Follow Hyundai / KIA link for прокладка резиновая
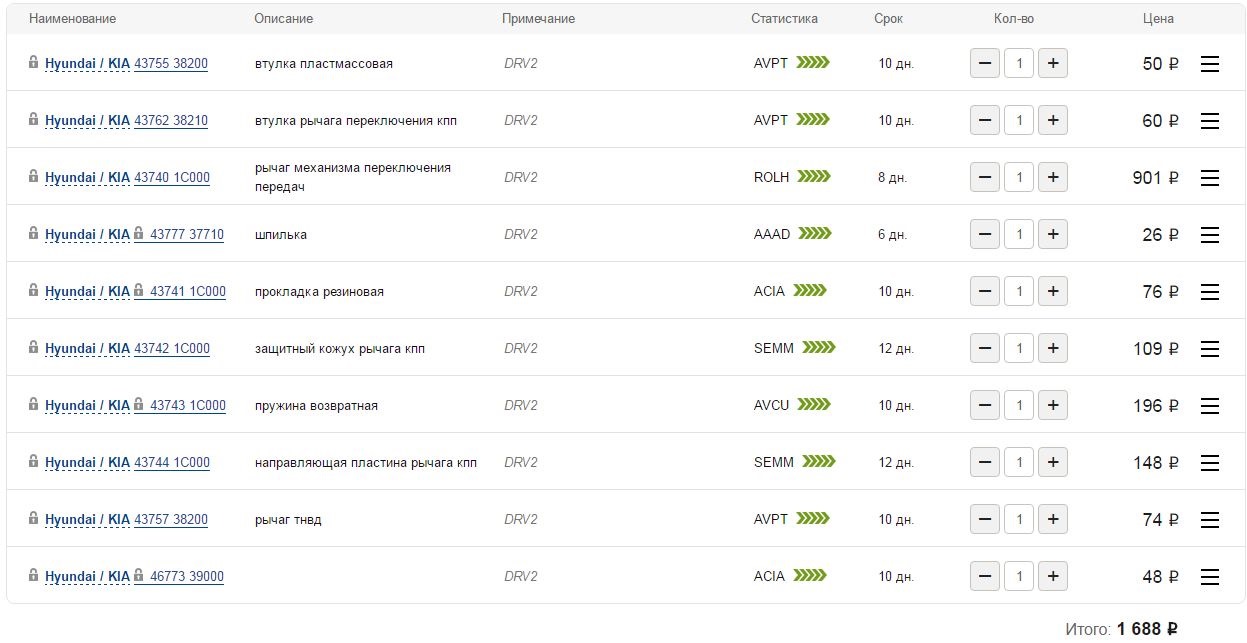 click(87, 292)
